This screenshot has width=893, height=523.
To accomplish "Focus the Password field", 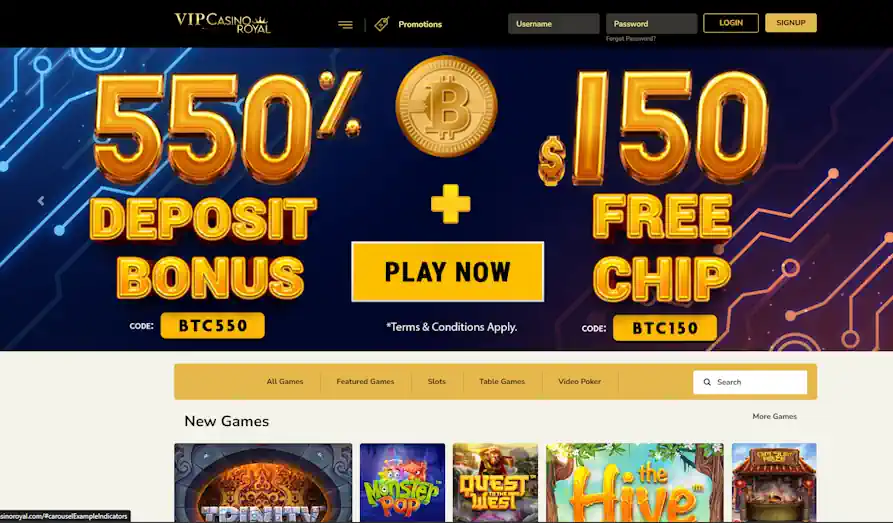I will click(652, 24).
